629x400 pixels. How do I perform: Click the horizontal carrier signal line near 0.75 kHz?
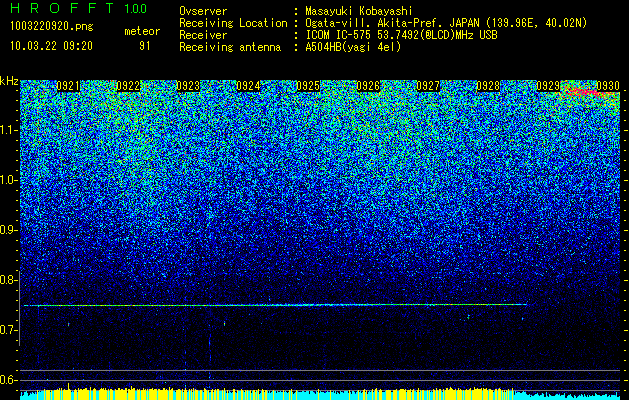(275, 305)
